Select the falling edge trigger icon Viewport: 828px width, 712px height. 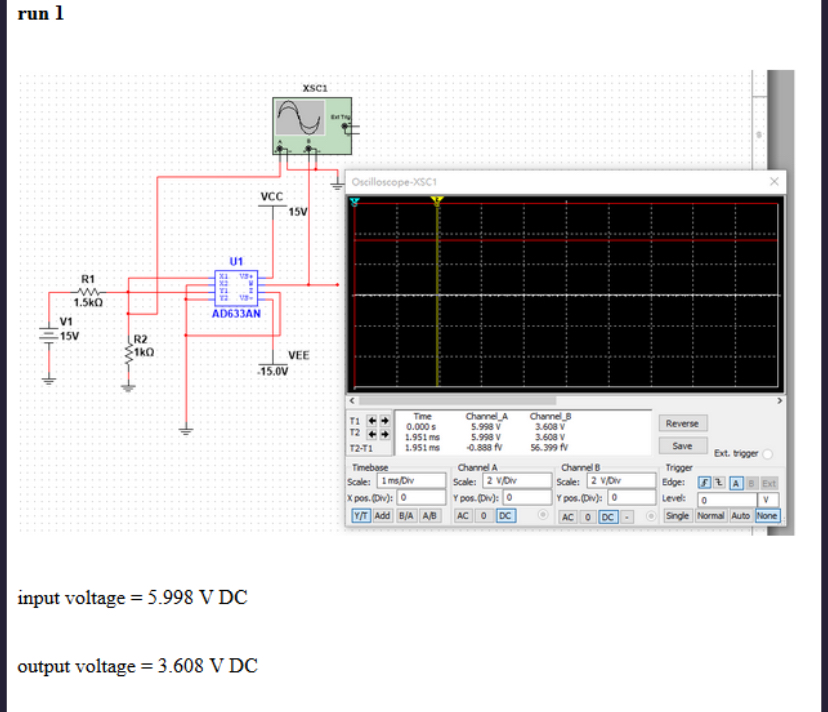coord(719,483)
